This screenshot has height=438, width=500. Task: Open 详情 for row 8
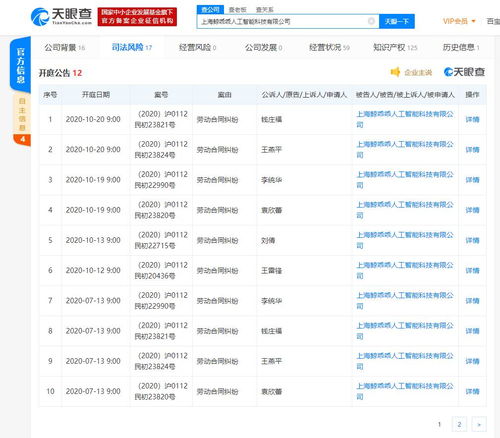[472, 331]
